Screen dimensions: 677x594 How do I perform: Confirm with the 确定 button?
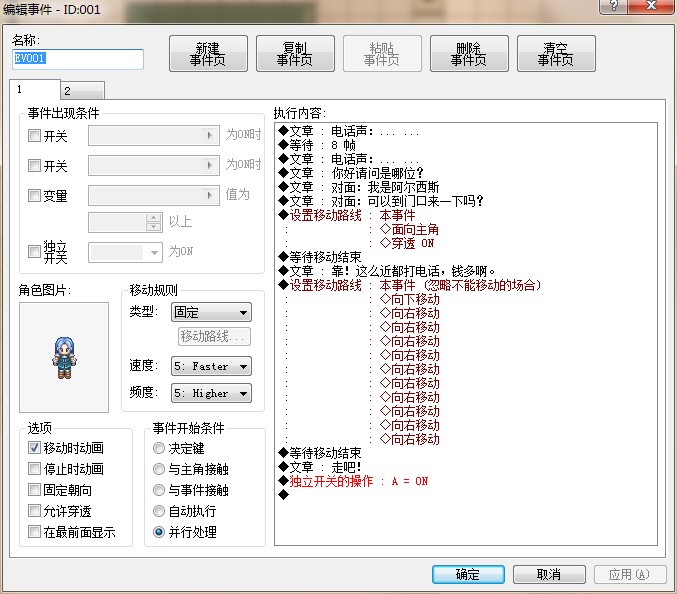pyautogui.click(x=468, y=574)
